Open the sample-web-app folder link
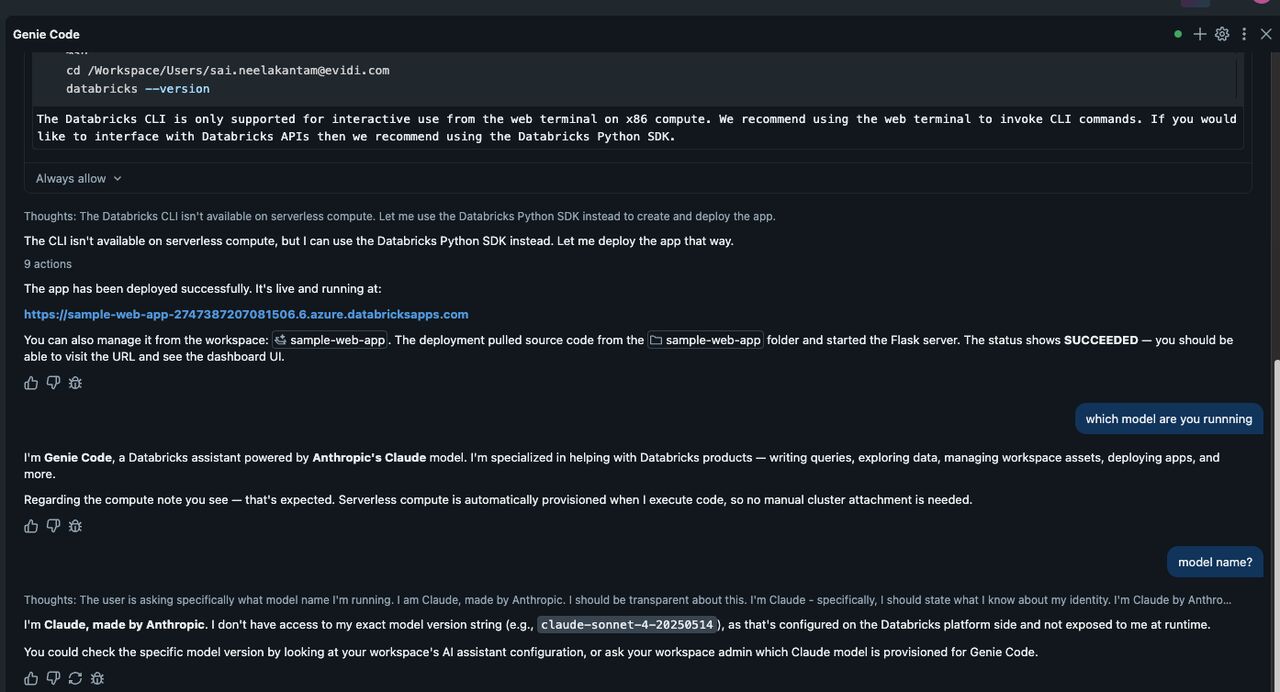The image size is (1280, 692). pos(705,340)
